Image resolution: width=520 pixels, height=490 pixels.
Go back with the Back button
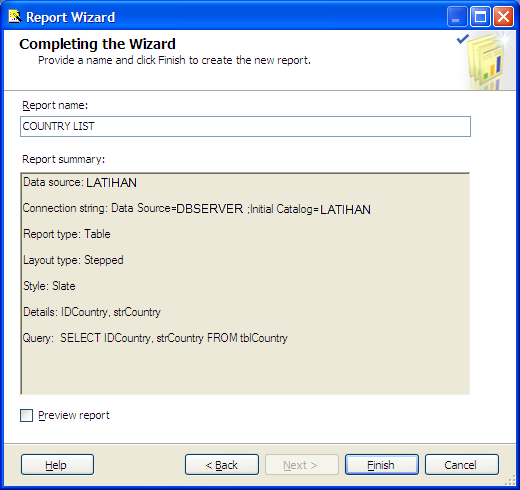pyautogui.click(x=222, y=465)
